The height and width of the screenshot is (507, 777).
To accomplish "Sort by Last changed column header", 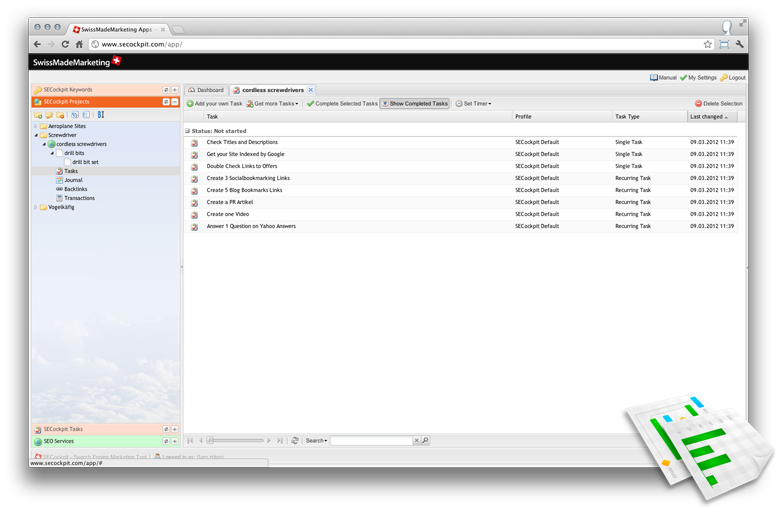I will (x=712, y=116).
